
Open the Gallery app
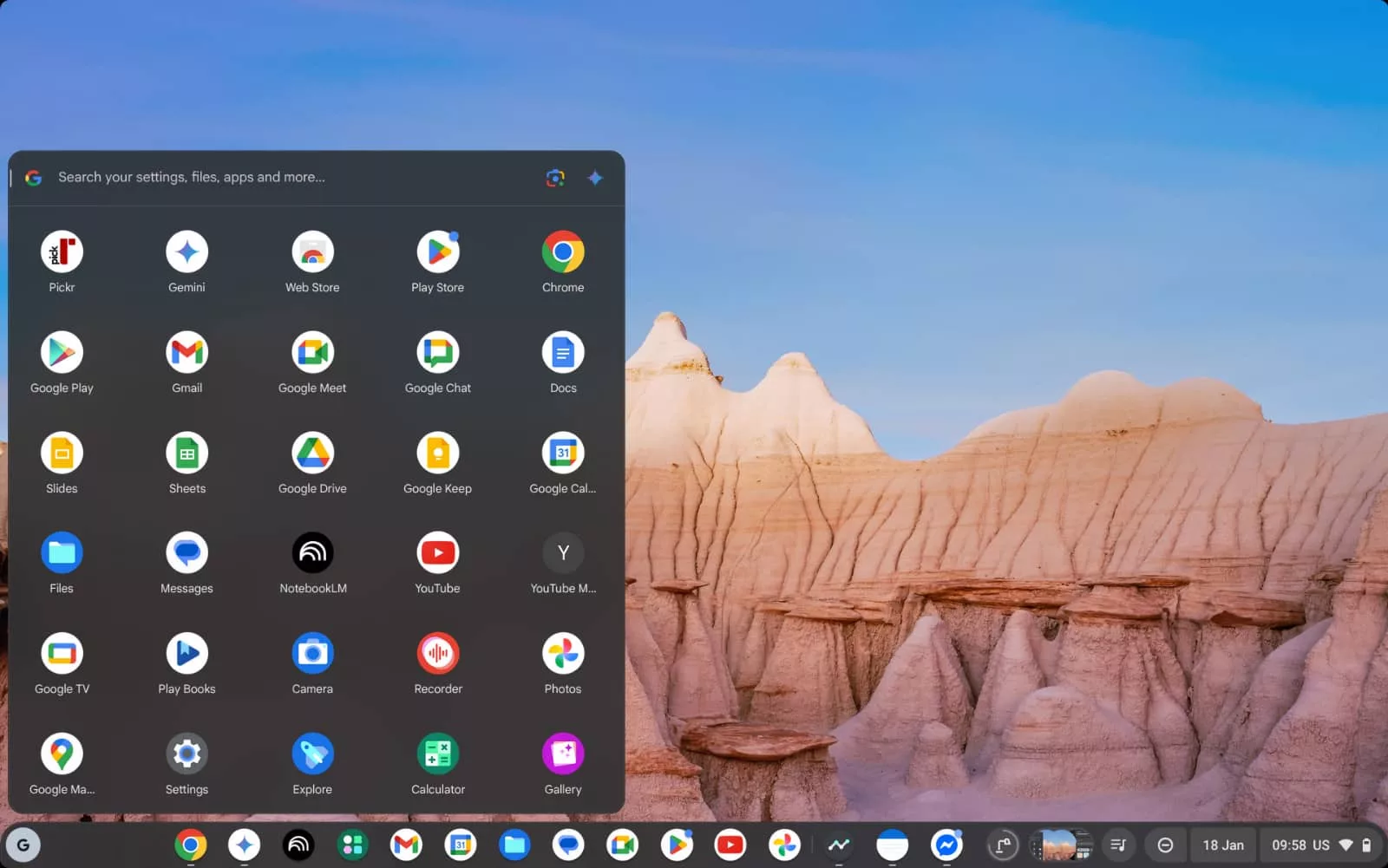562,754
